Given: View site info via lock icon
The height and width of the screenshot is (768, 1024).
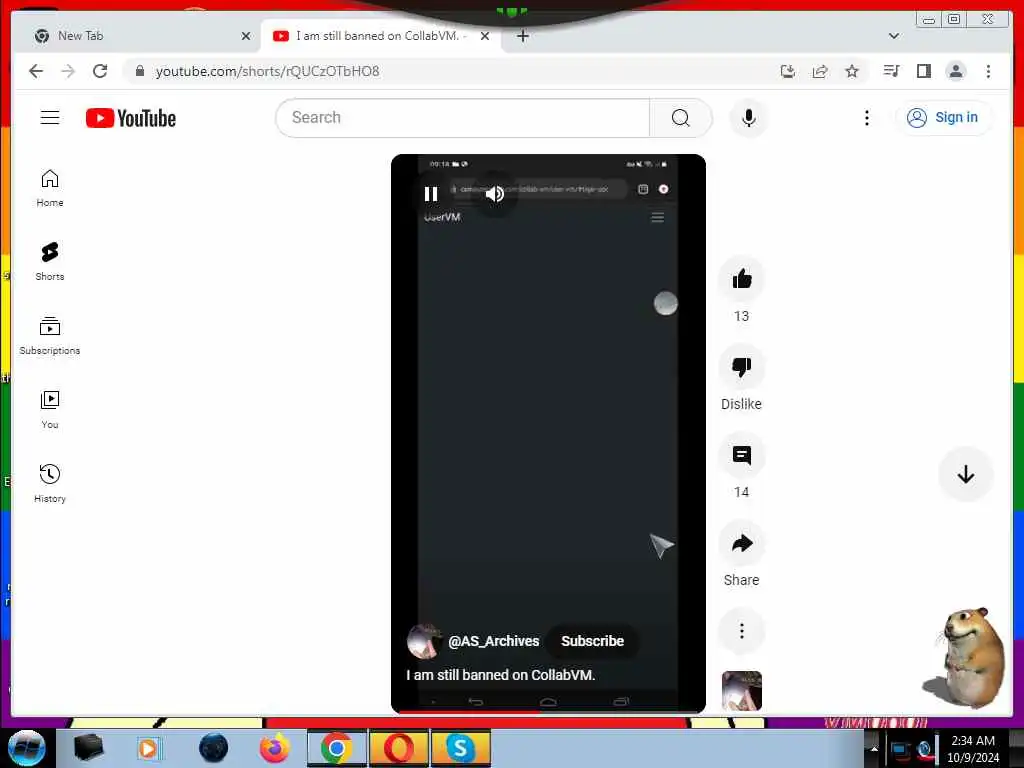Looking at the screenshot, I should [139, 71].
